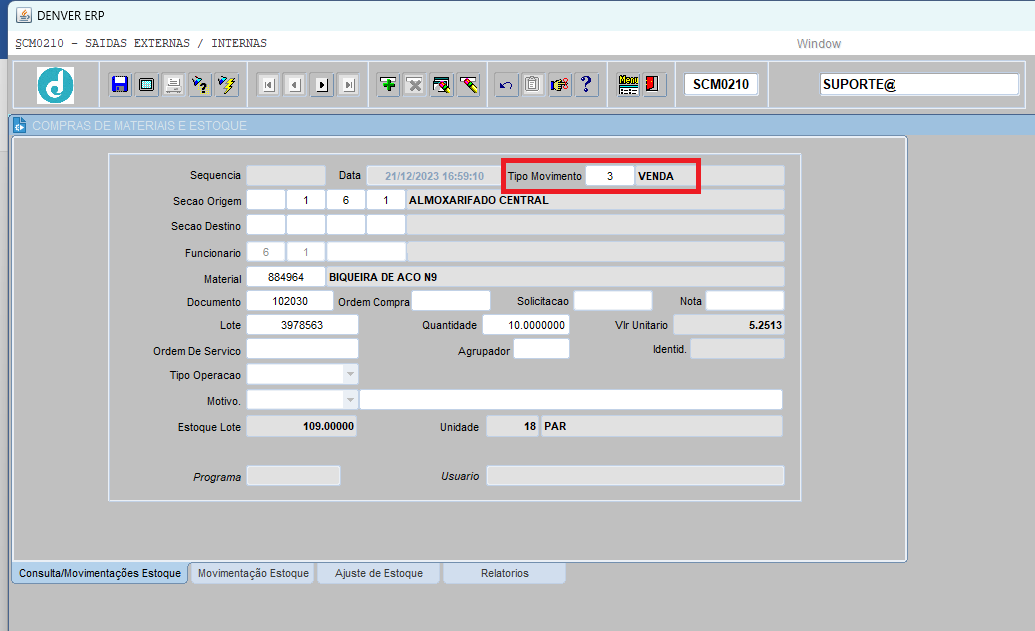Click Estoque Lote field 109.00000
This screenshot has height=631, width=1035.
302,426
